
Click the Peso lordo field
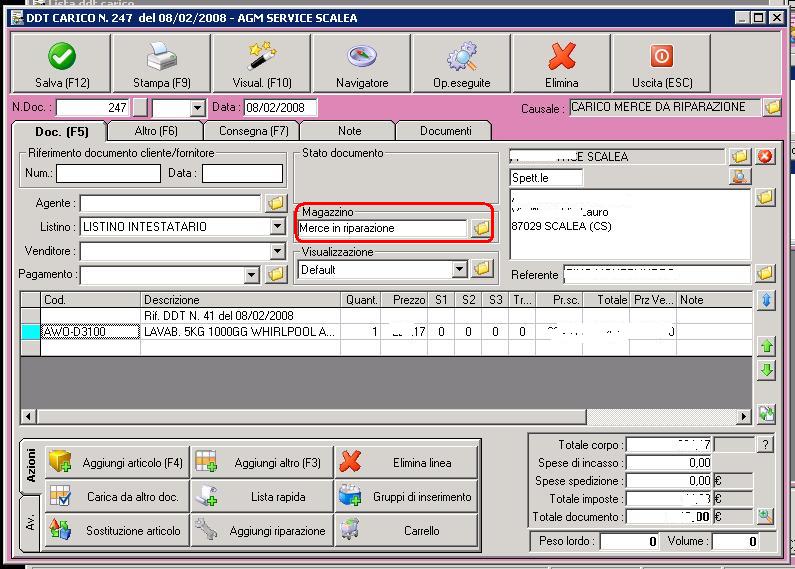point(629,541)
